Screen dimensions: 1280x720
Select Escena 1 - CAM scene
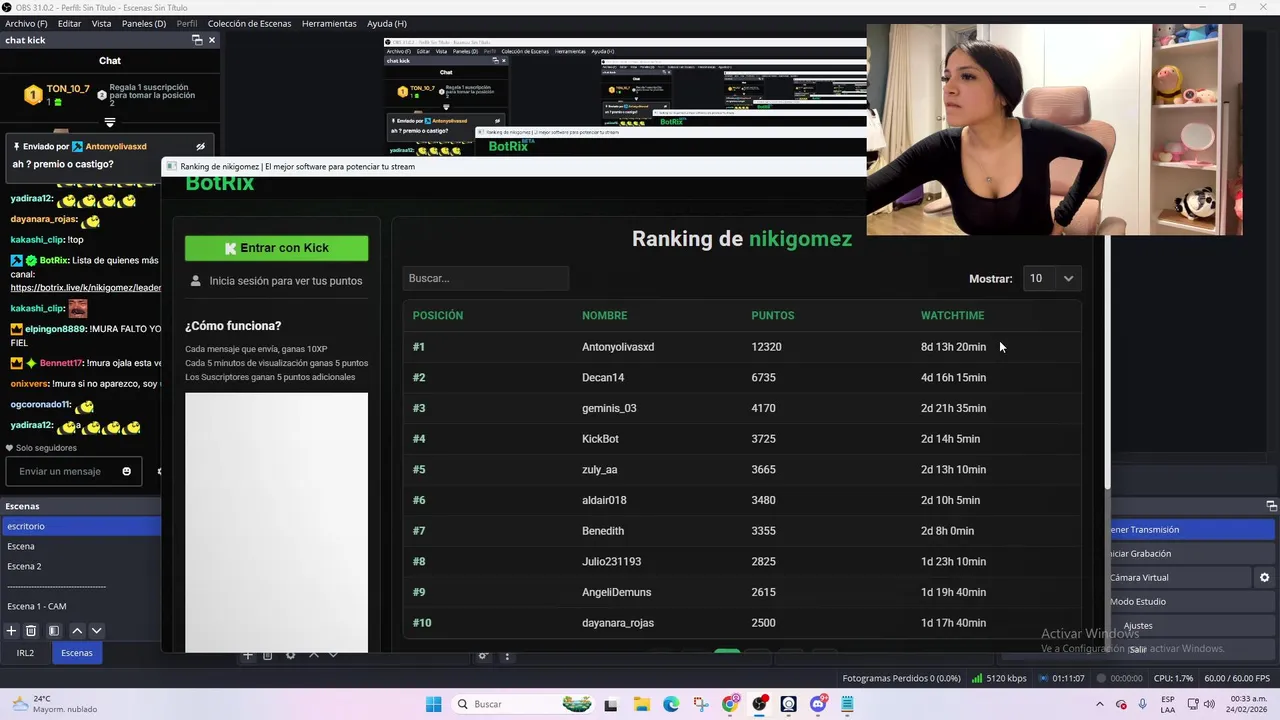pyautogui.click(x=81, y=606)
